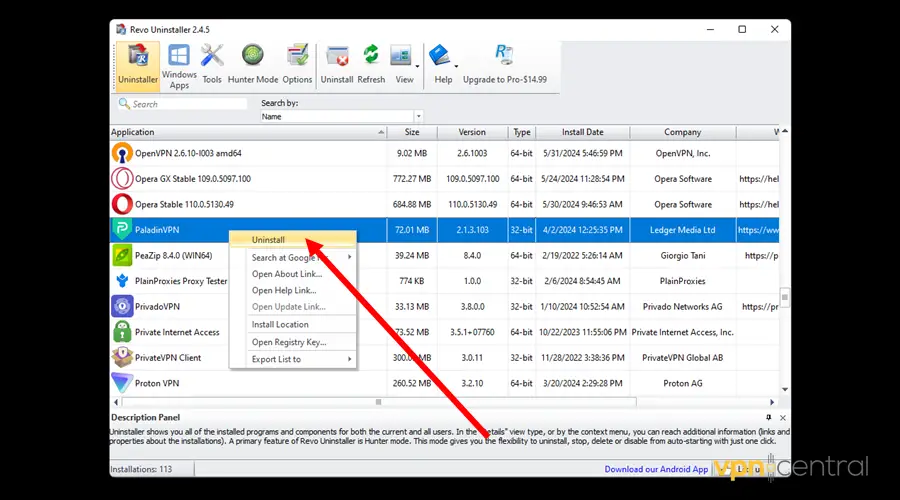
Task: Expand the Help dropdown arrow
Action: [456, 67]
